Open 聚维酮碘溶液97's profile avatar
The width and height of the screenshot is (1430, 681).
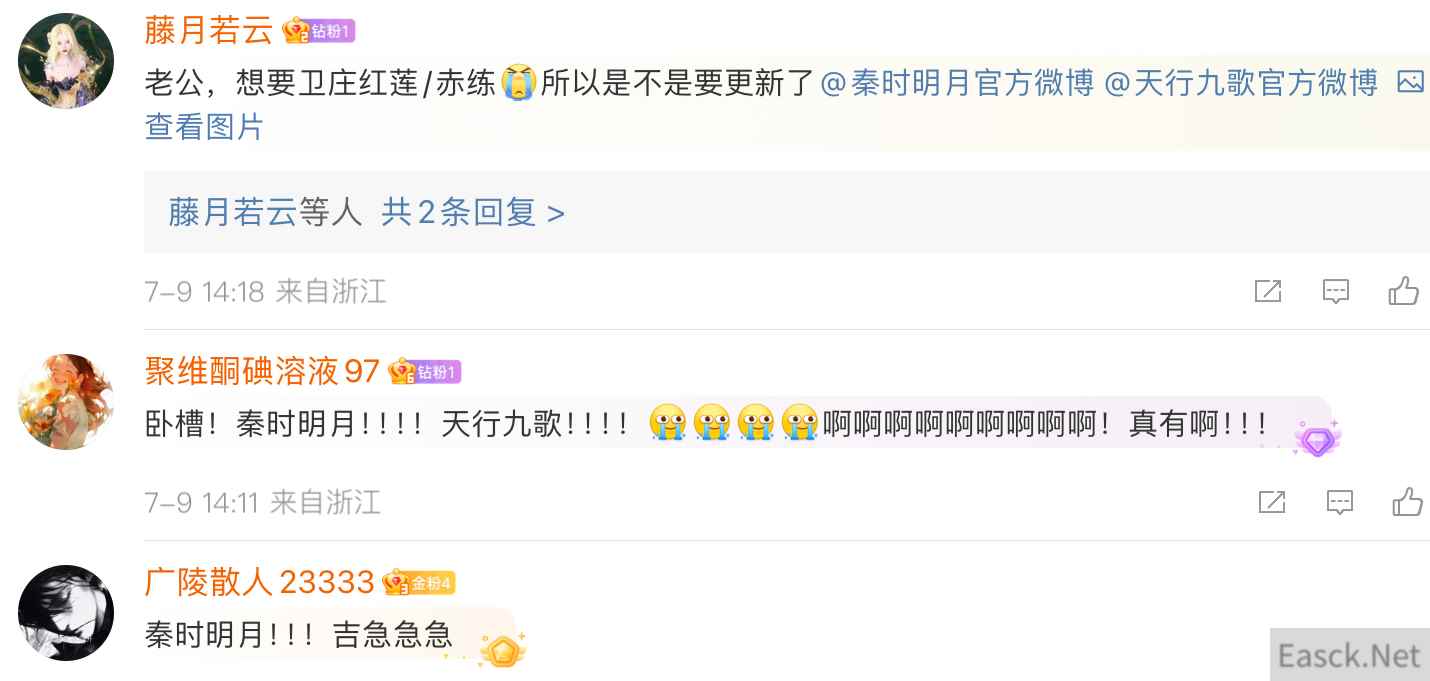(66, 401)
